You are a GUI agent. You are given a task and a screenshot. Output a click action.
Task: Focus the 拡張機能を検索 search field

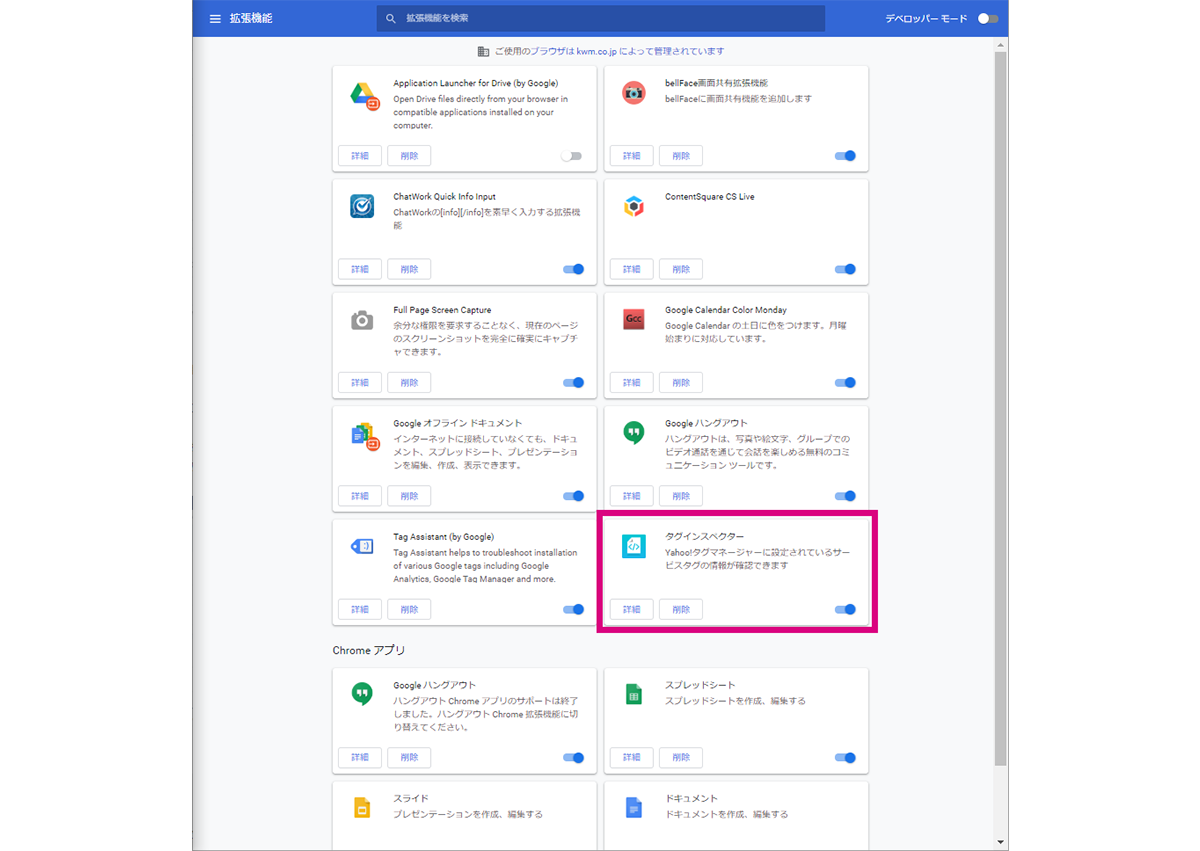(601, 19)
